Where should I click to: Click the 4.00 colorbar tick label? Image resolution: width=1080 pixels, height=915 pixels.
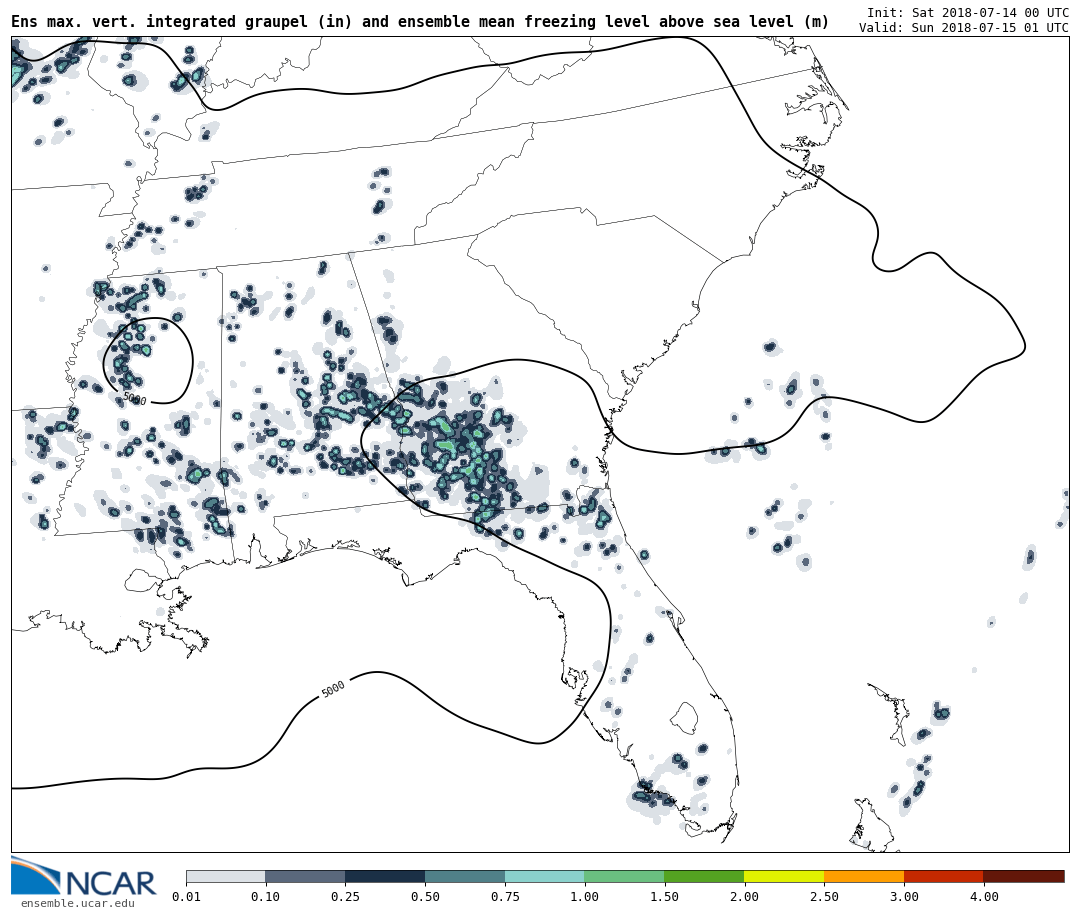click(984, 896)
